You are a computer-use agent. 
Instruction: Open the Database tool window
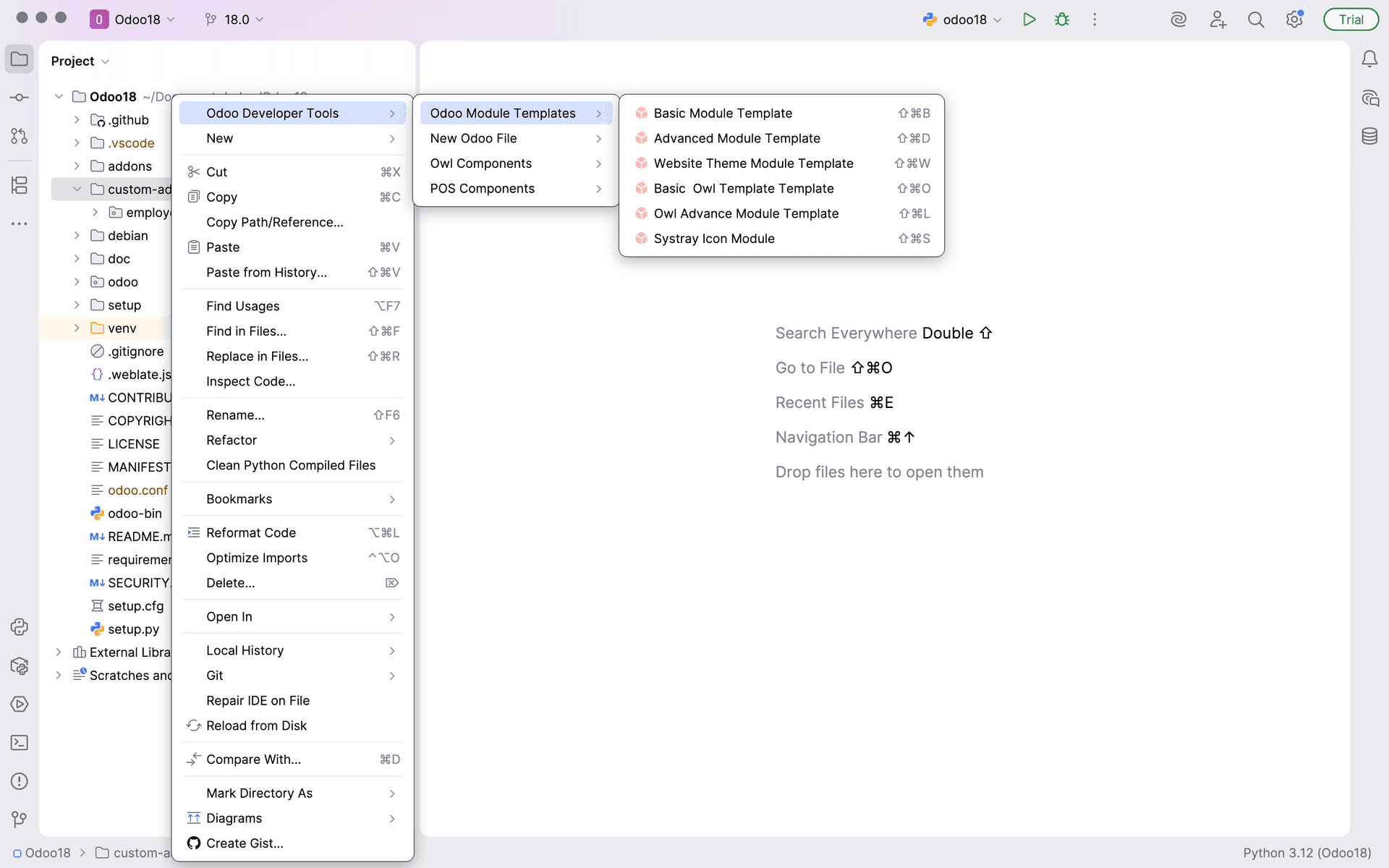[x=1369, y=136]
